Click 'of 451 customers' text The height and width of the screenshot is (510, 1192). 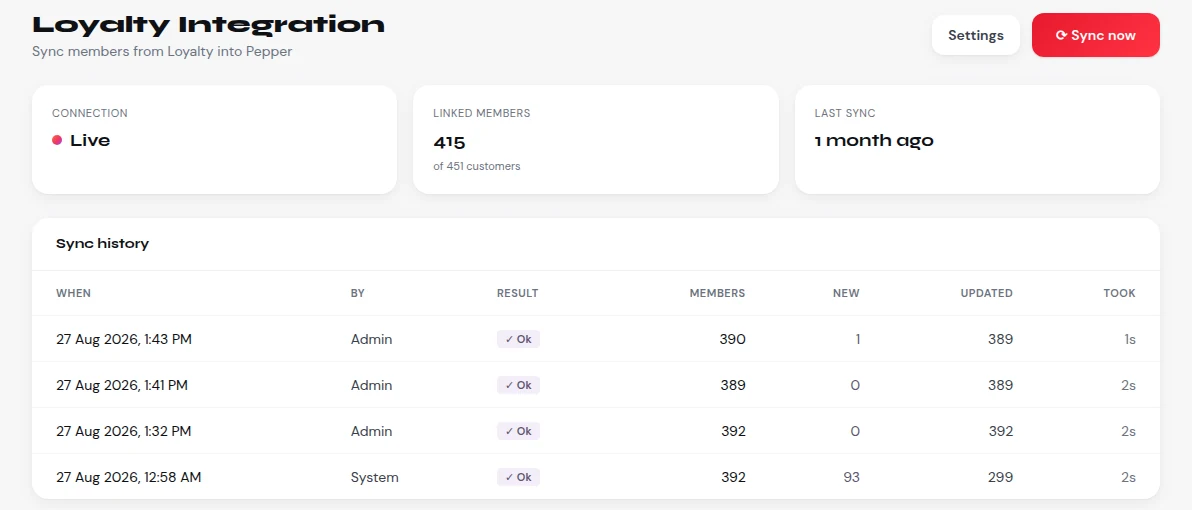point(477,166)
